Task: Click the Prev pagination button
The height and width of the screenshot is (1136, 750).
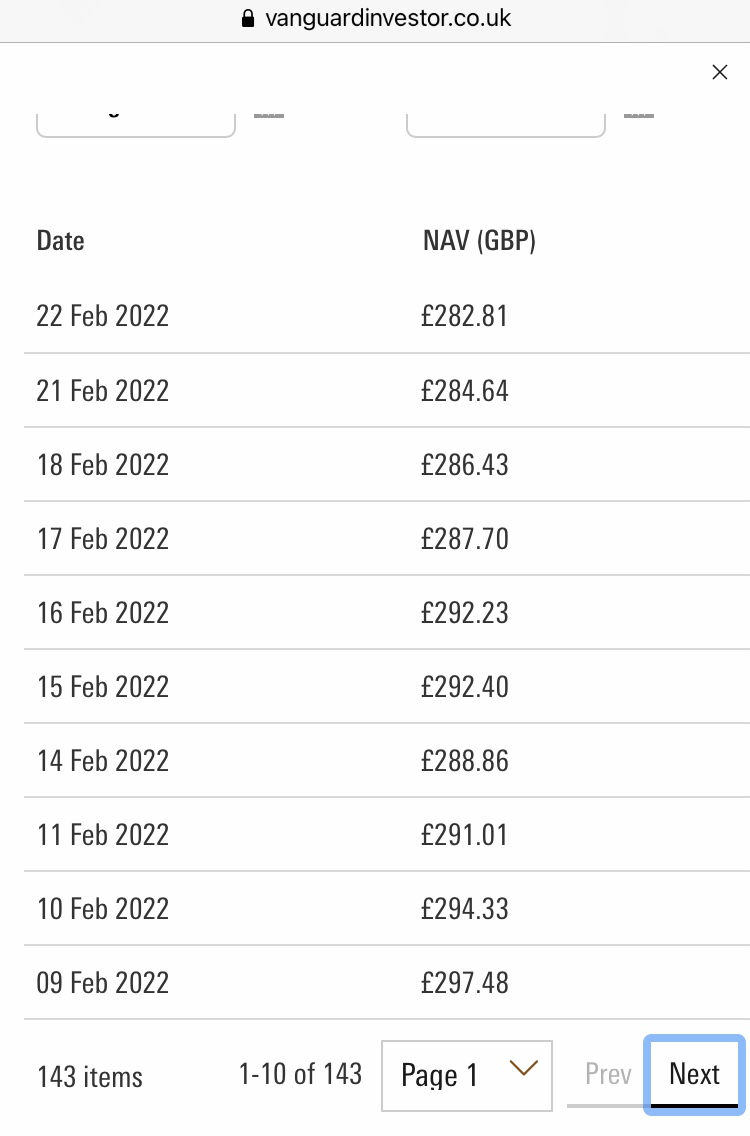Action: 608,1074
